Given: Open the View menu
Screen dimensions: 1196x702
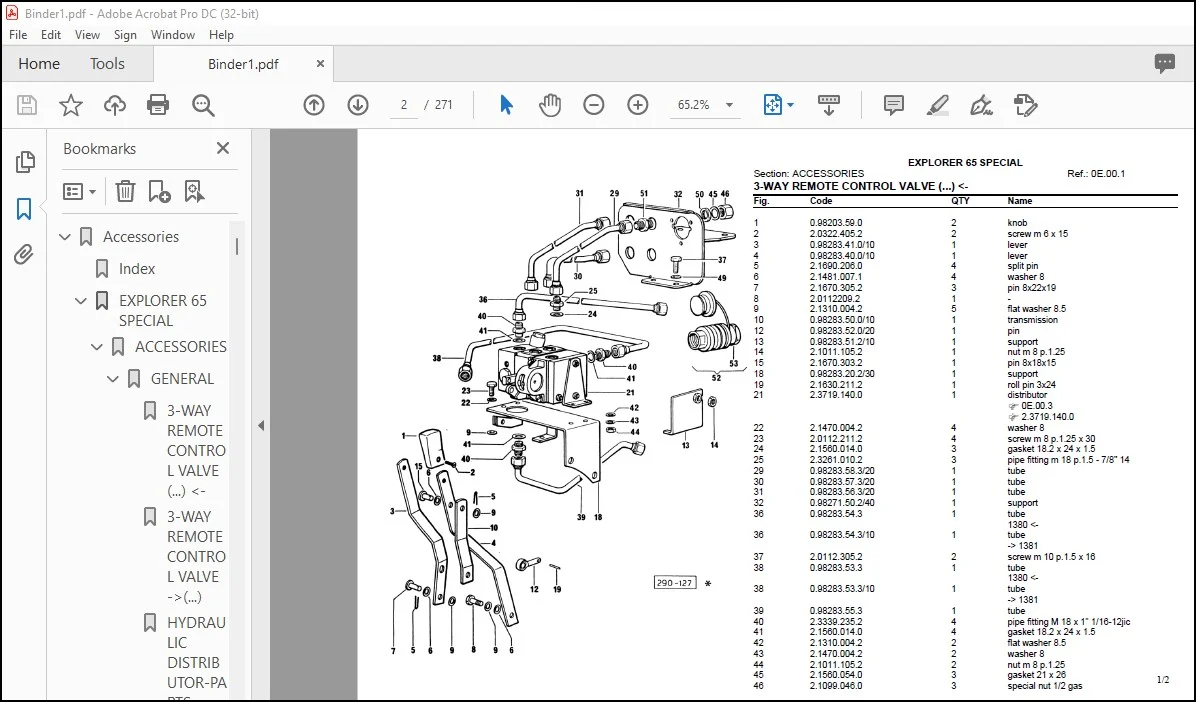Looking at the screenshot, I should [x=87, y=35].
